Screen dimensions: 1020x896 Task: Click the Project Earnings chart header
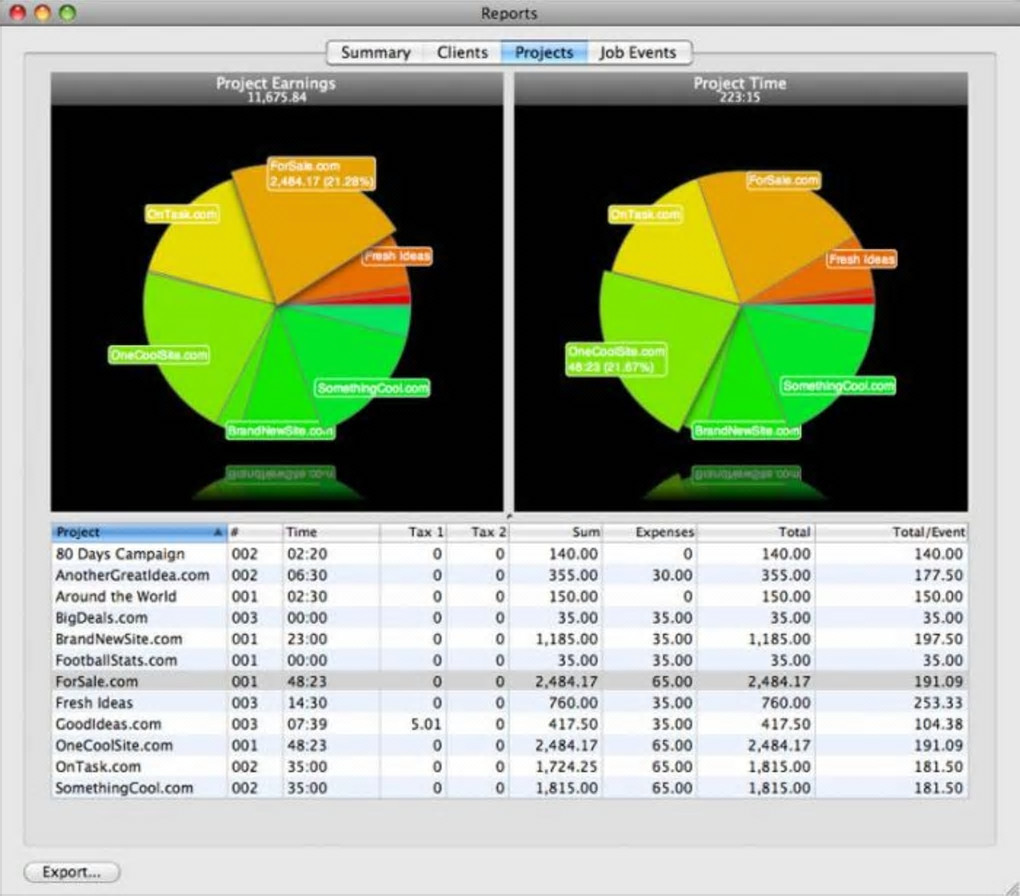click(x=276, y=89)
